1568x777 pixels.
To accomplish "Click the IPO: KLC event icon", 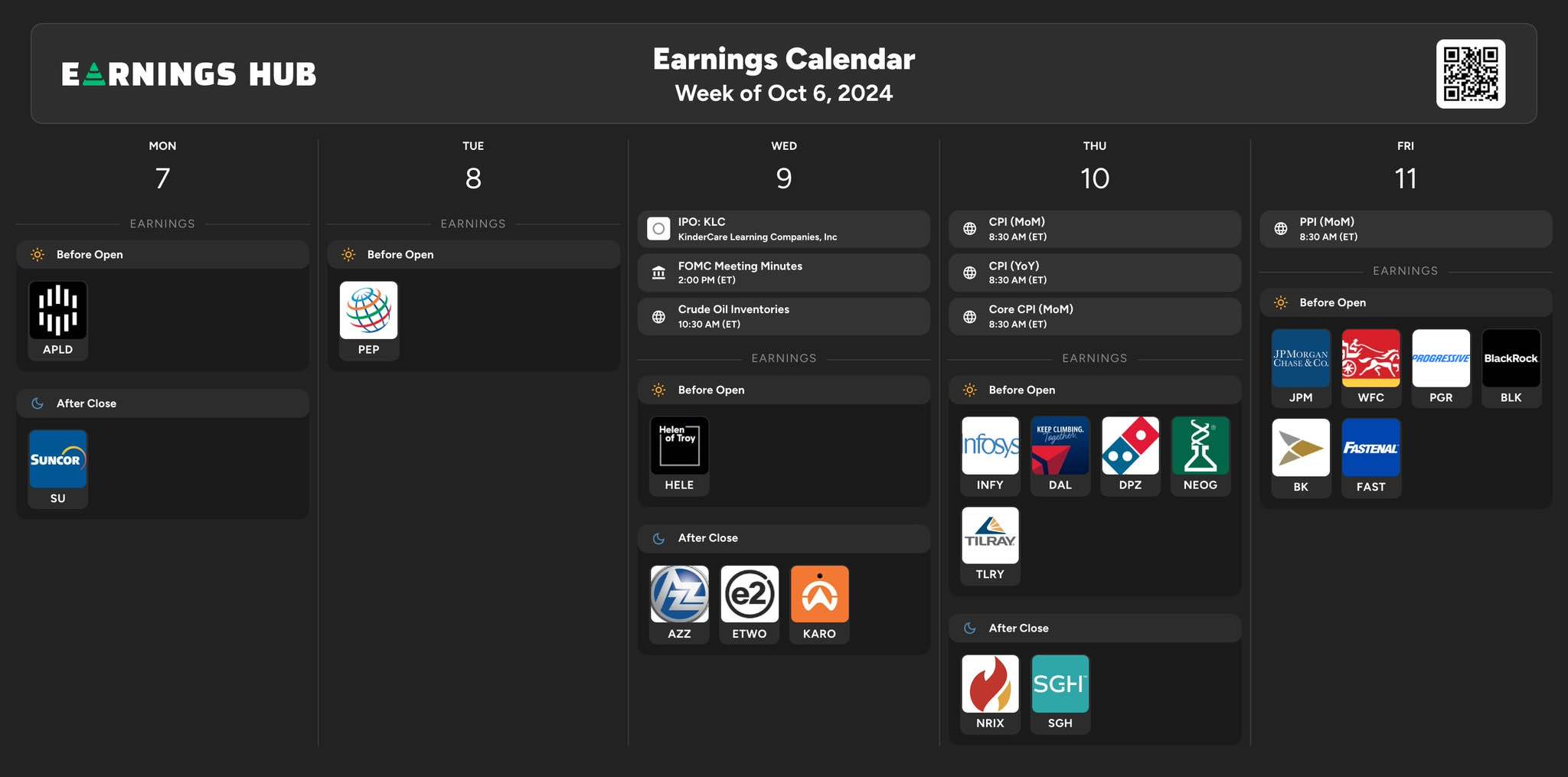I will pos(658,229).
